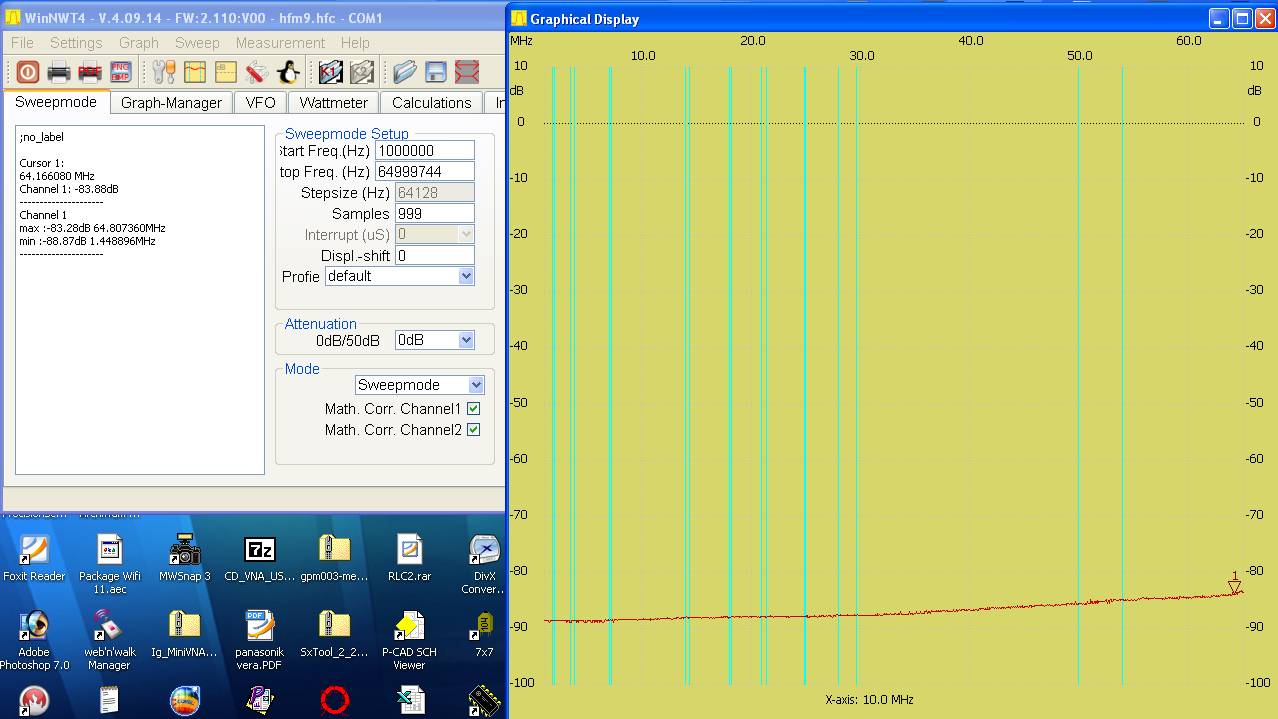1278x719 pixels.
Task: Switch to the Graph-Manager tab
Action: pos(171,103)
